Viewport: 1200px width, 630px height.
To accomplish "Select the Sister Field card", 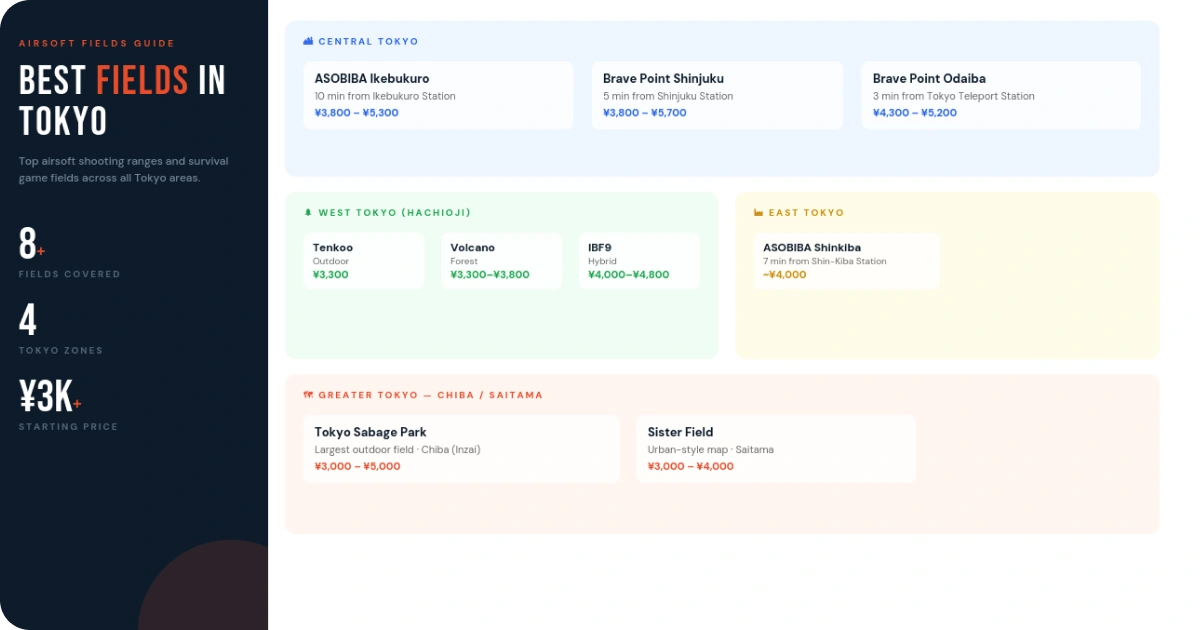I will pos(776,449).
